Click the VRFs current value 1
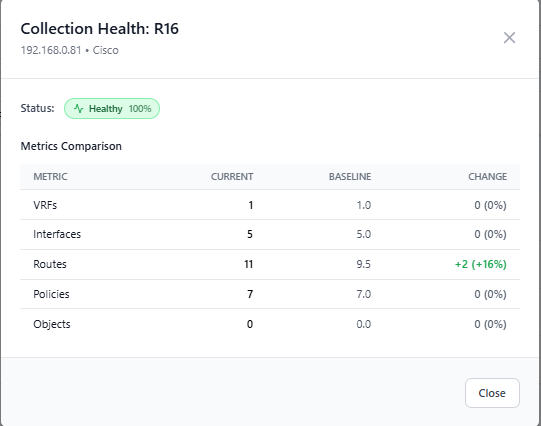 point(251,205)
